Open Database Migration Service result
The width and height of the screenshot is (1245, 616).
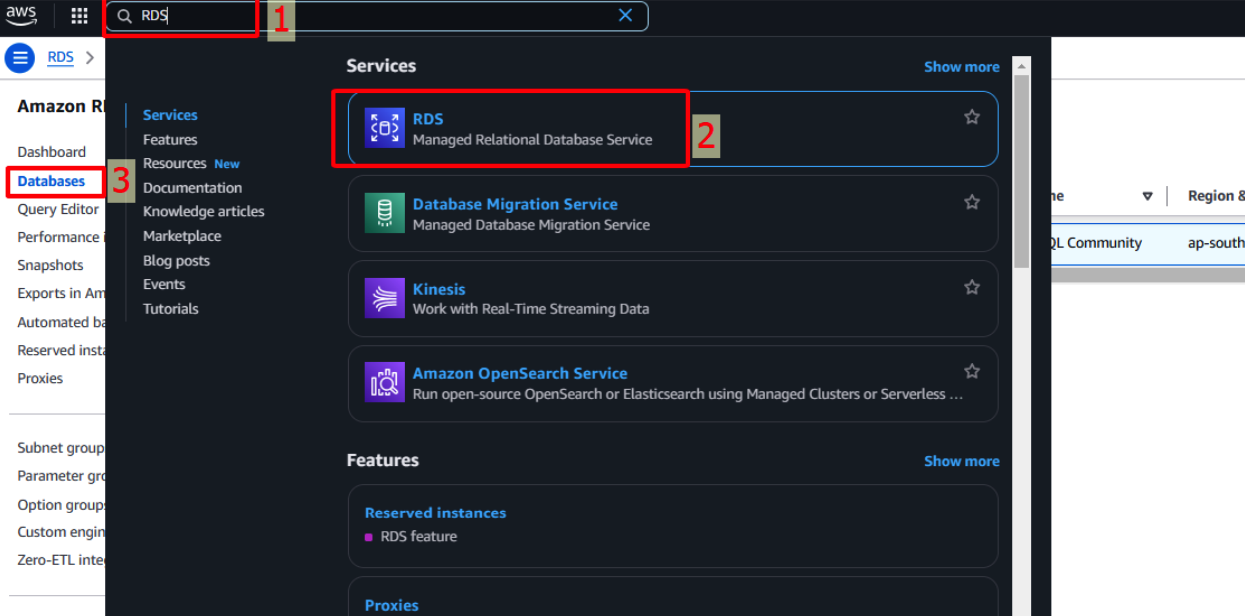coord(673,214)
